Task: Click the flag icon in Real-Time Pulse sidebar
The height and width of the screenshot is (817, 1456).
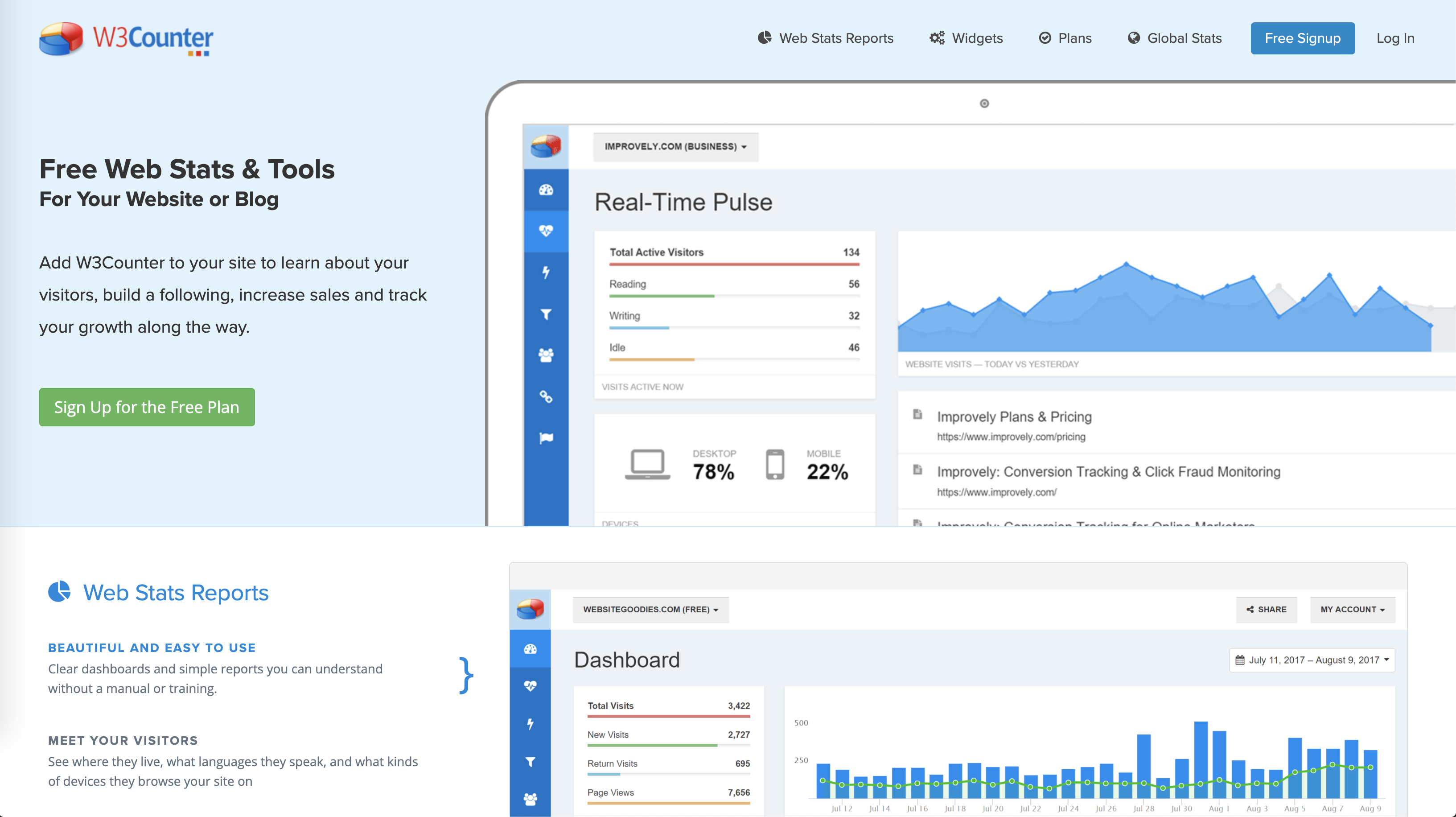Action: point(546,437)
